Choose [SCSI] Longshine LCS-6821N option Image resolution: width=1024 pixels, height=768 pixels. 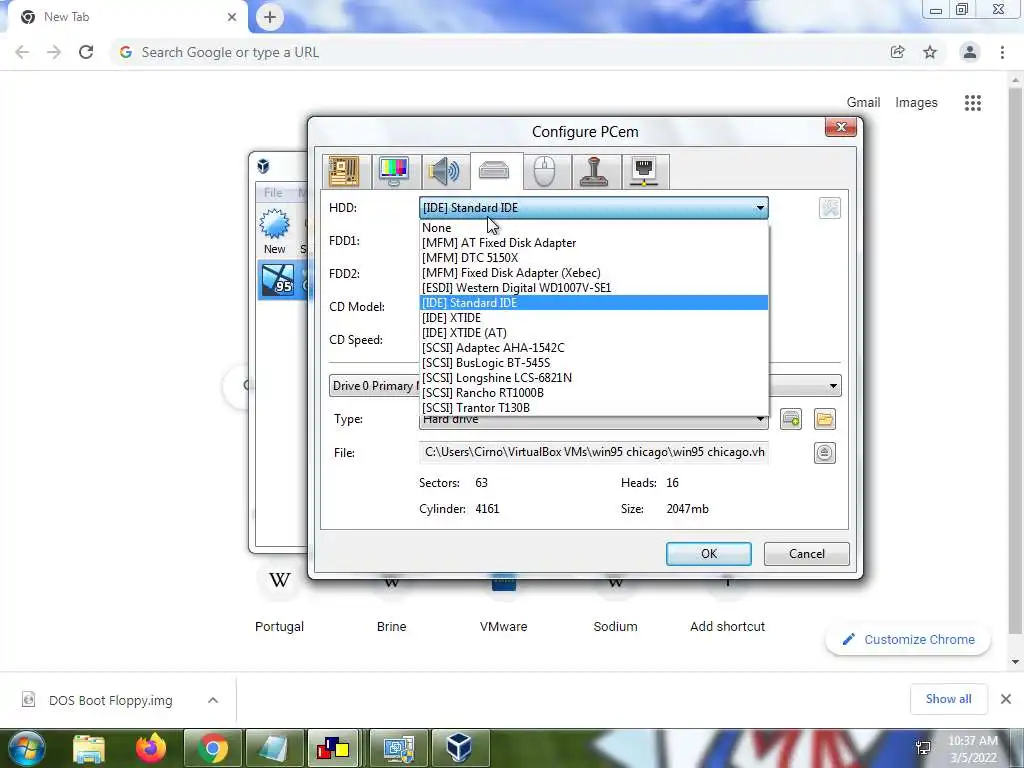(x=594, y=378)
